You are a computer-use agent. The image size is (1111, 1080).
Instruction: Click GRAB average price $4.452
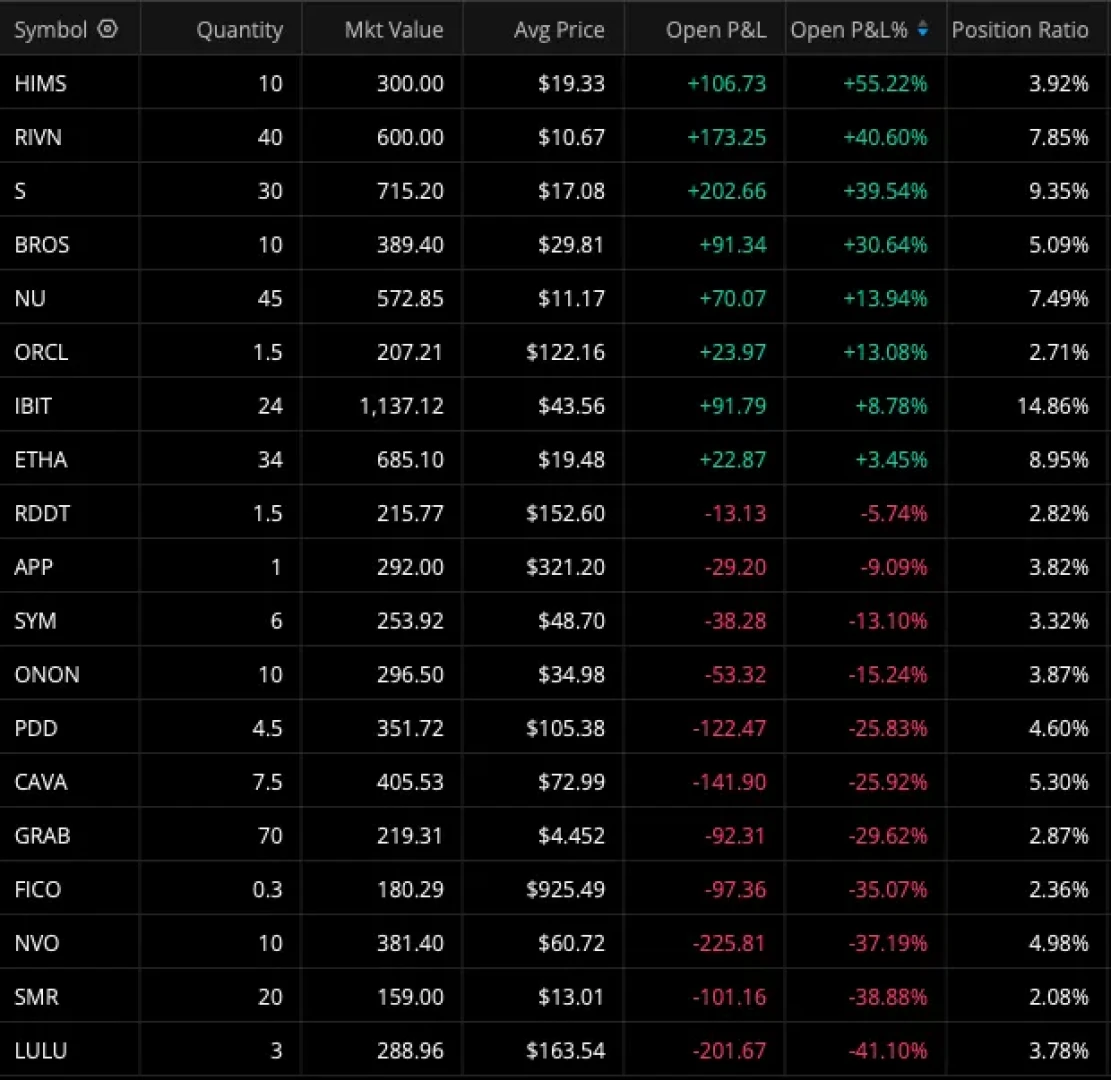coord(571,836)
